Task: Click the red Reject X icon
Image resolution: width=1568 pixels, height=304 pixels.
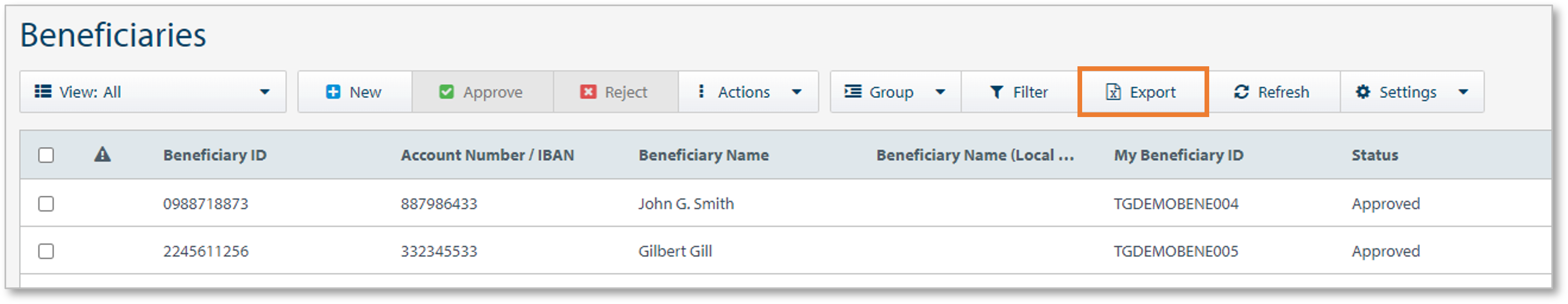Action: tap(588, 92)
